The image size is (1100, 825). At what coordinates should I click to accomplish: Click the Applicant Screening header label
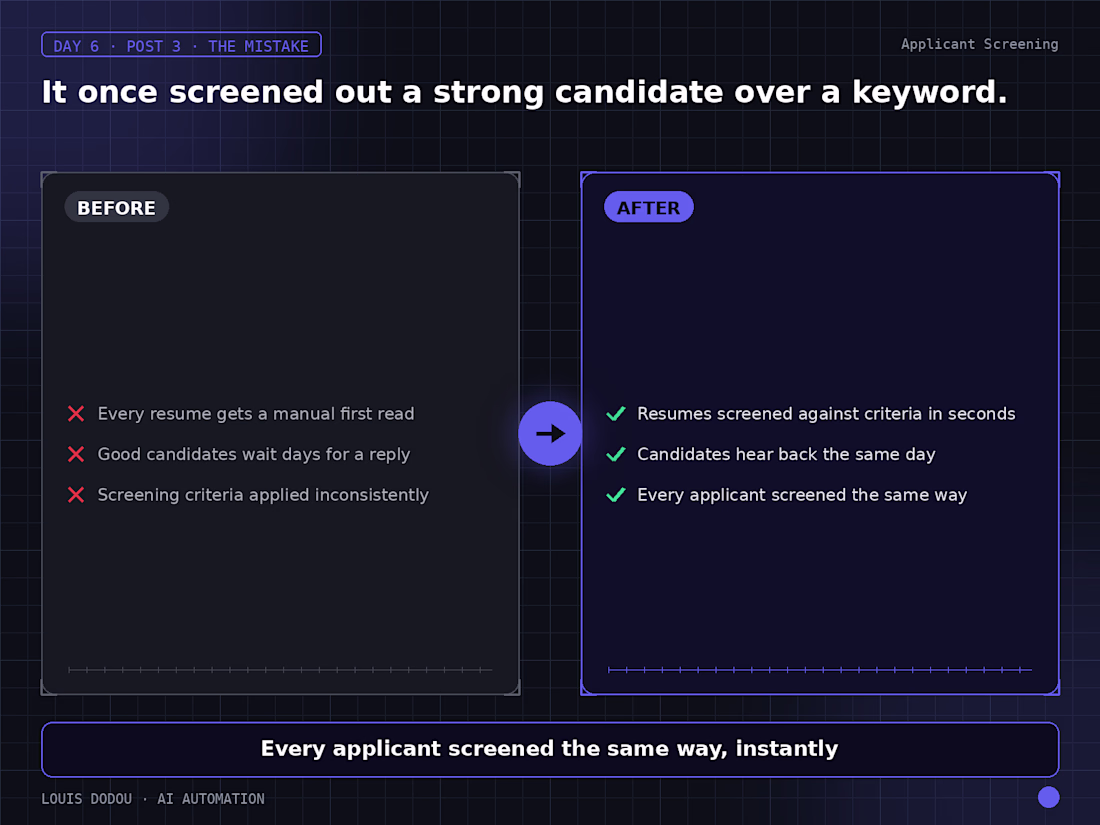[x=979, y=44]
